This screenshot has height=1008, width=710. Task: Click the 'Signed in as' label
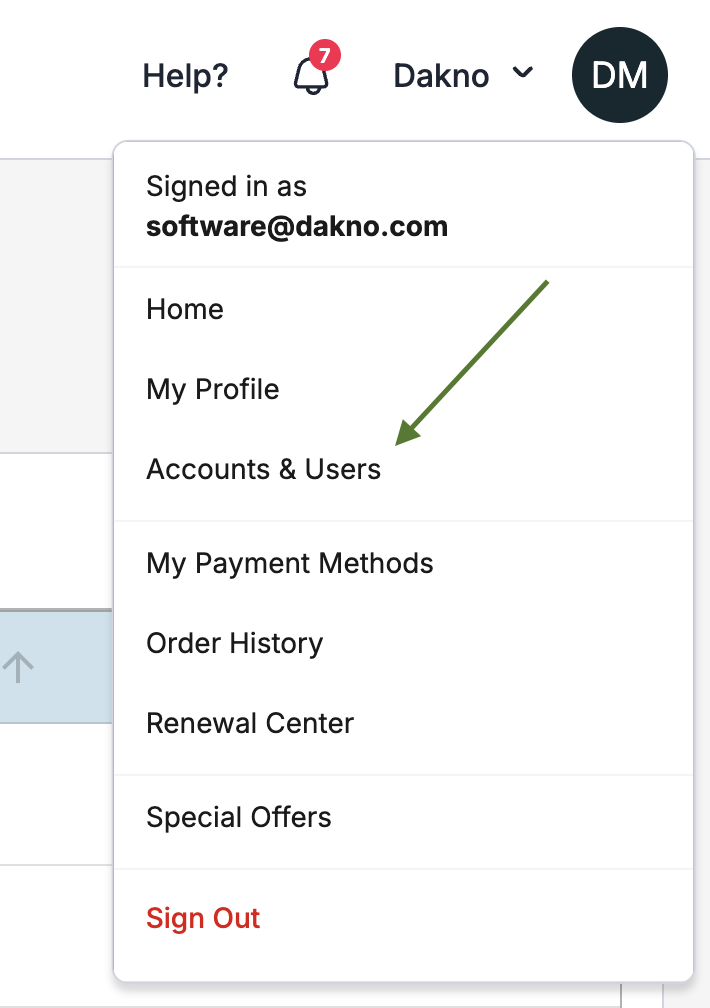point(226,186)
